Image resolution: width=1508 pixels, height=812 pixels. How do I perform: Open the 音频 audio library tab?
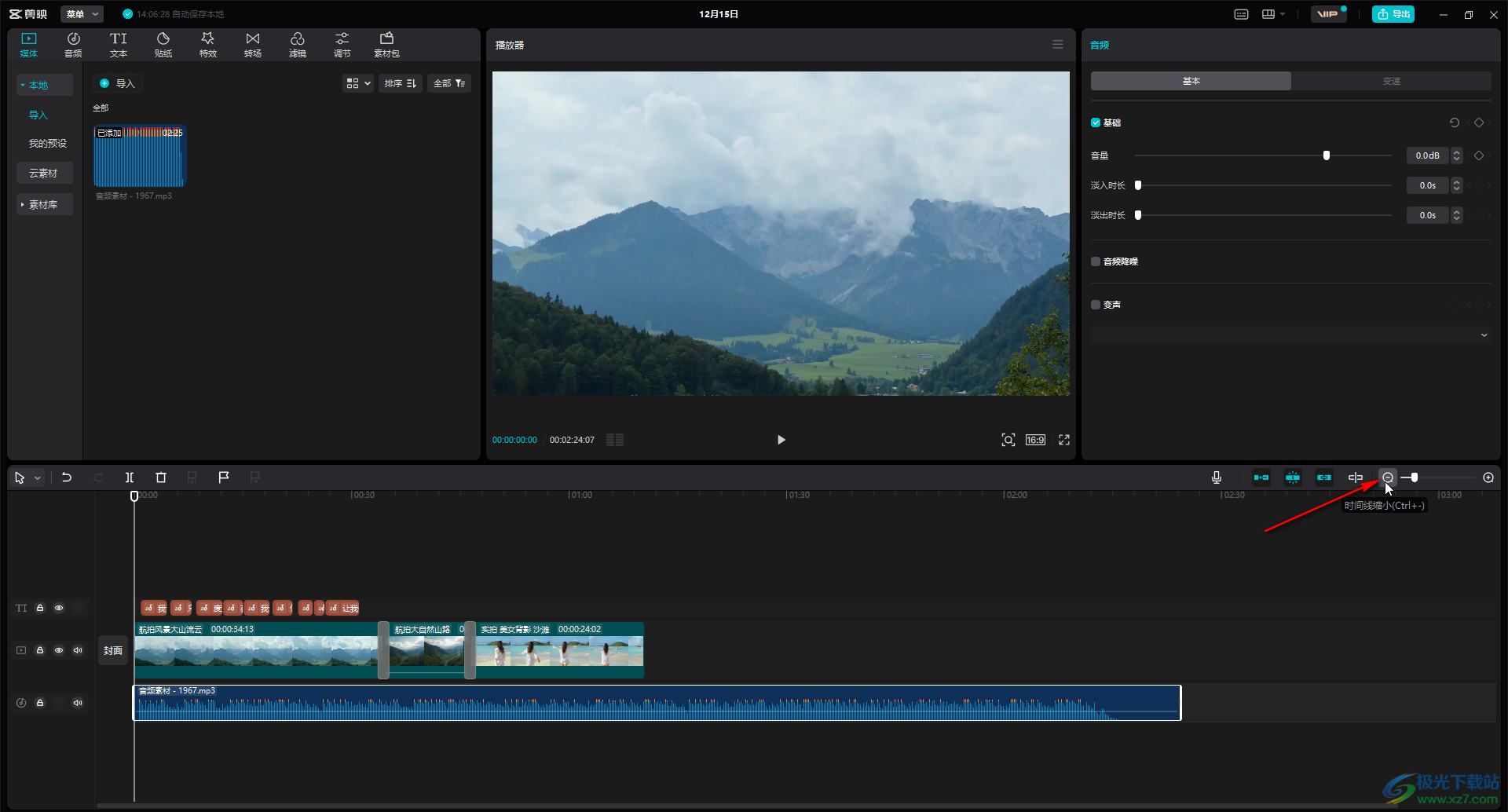click(73, 45)
